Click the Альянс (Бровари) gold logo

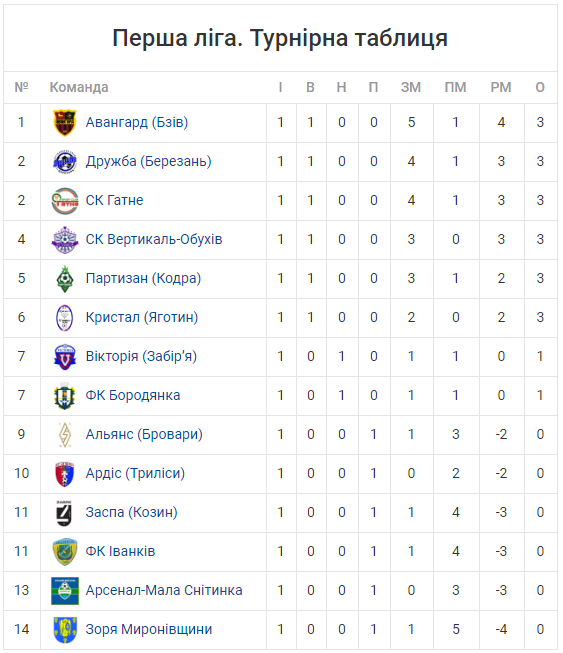(x=65, y=435)
